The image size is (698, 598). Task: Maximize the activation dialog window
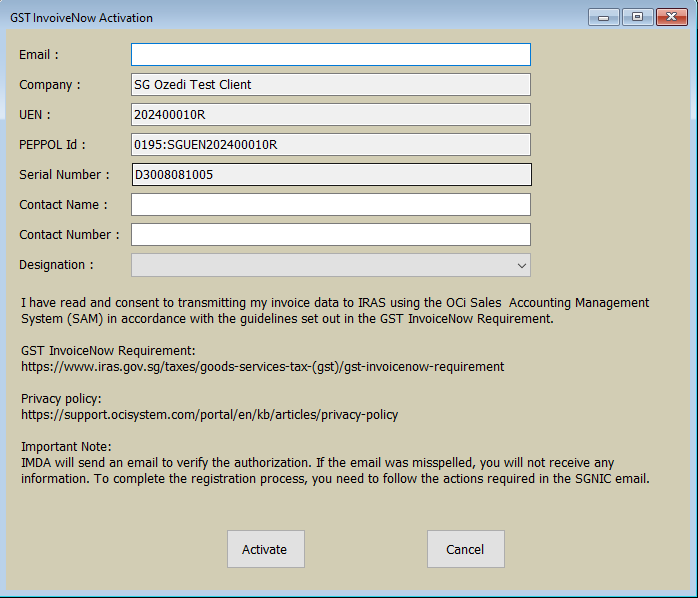[636, 17]
